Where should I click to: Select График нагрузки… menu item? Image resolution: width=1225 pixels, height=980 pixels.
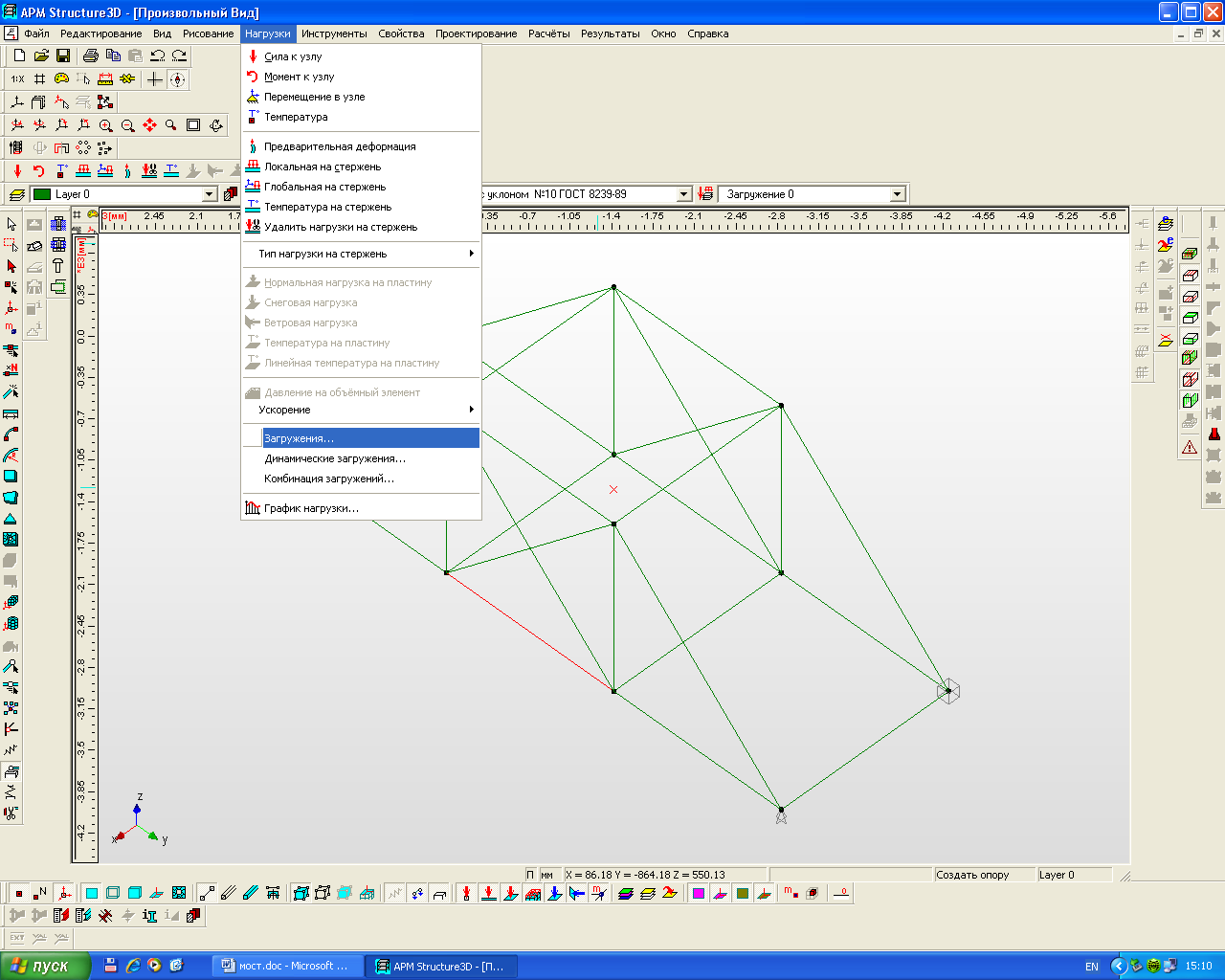coord(361,508)
